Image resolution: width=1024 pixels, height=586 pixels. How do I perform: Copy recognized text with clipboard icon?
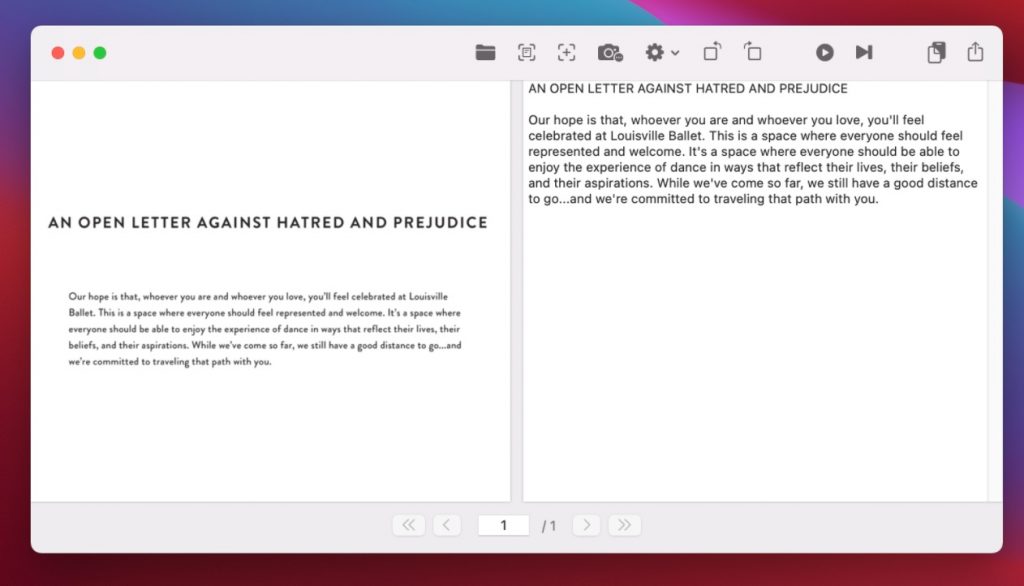pyautogui.click(x=936, y=52)
